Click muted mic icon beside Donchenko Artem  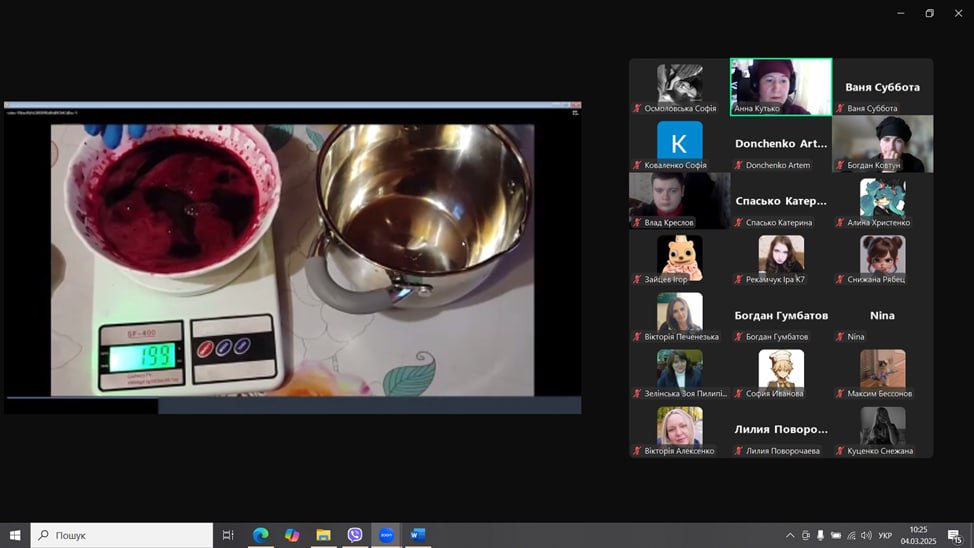[x=739, y=165]
